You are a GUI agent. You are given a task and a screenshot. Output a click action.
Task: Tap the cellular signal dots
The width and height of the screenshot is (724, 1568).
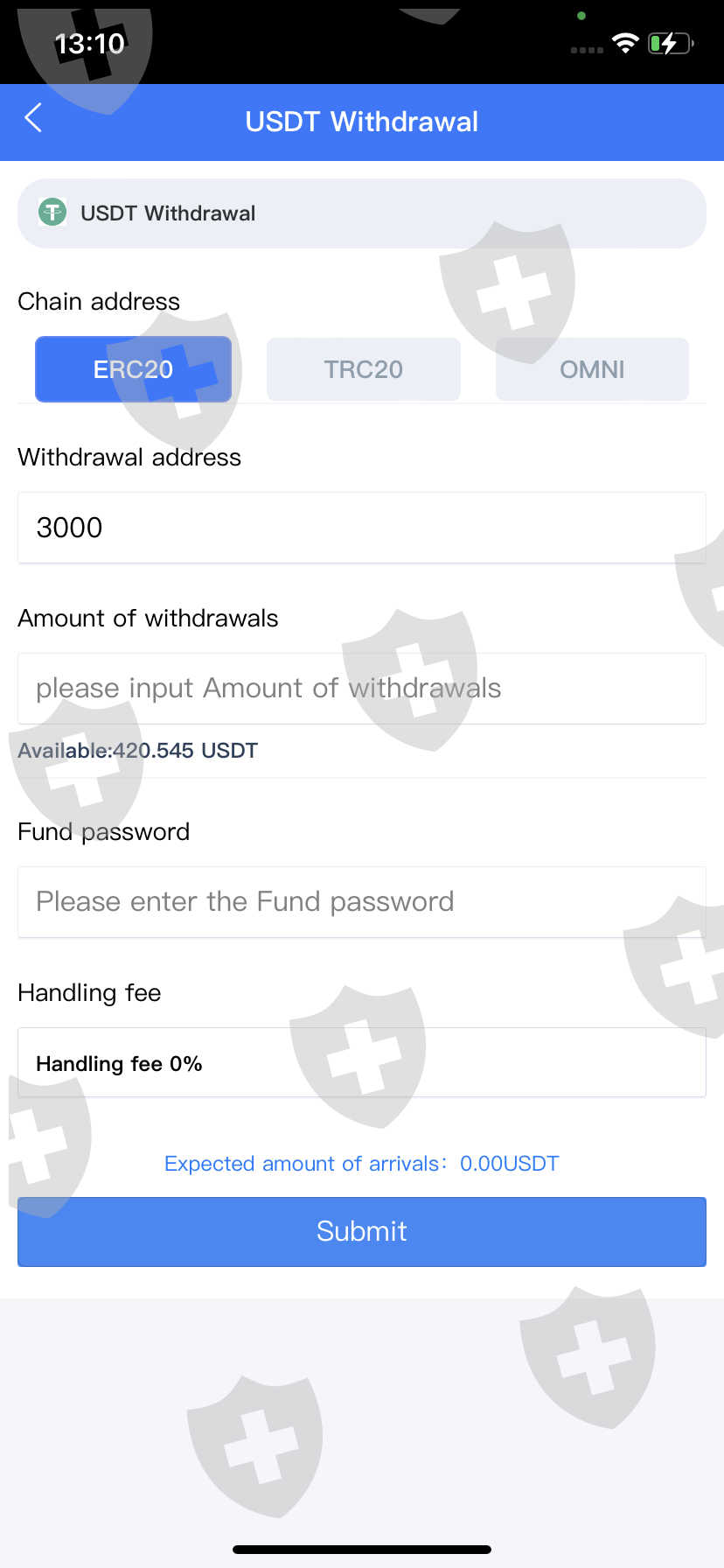(586, 50)
